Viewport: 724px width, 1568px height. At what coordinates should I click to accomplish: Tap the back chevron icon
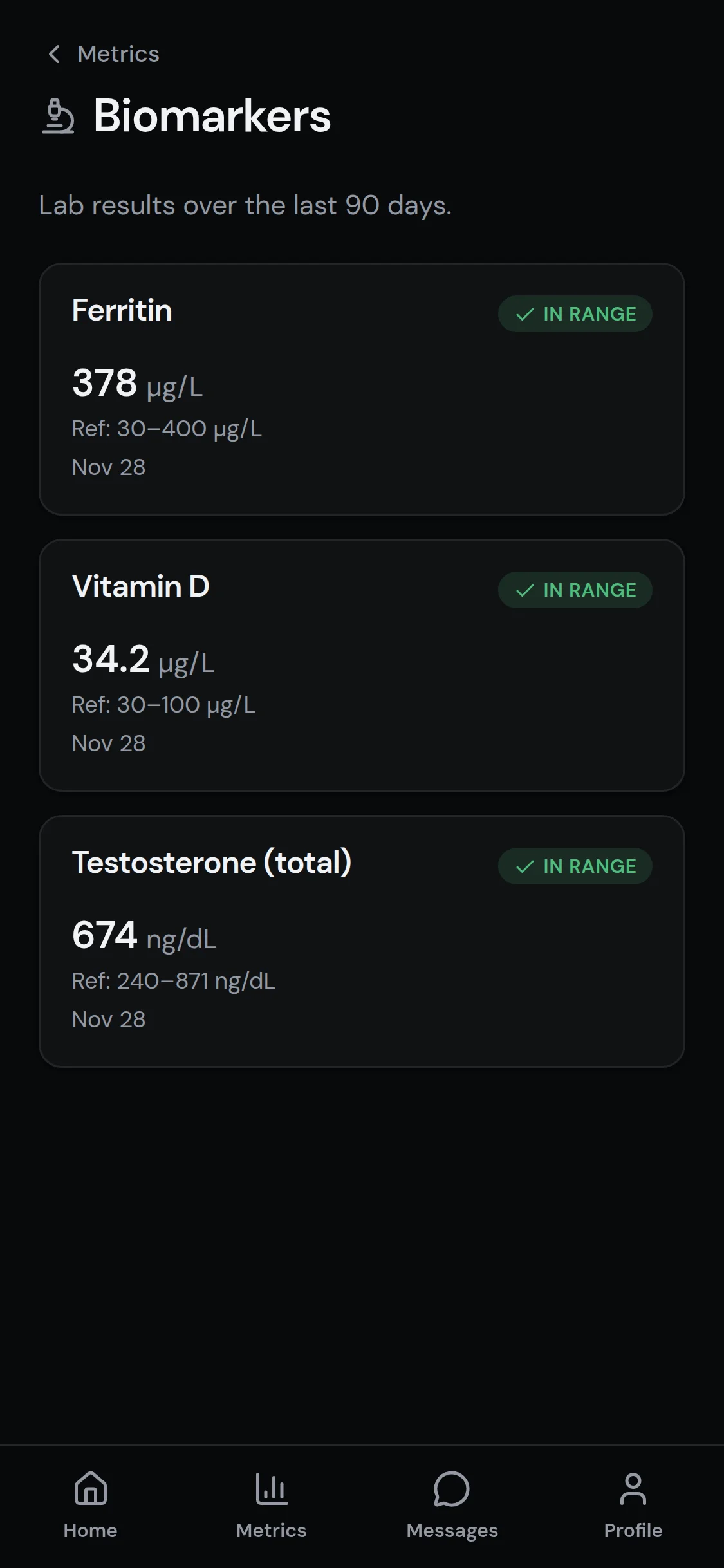click(x=54, y=54)
